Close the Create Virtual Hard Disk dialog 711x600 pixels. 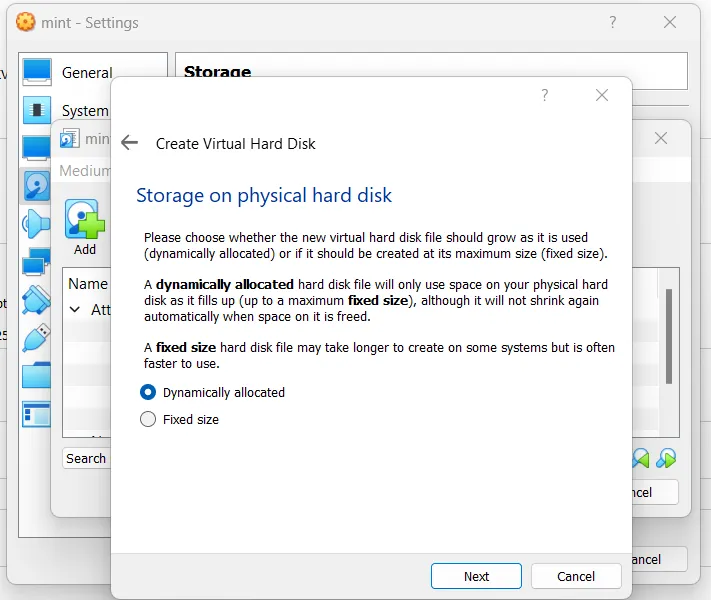tap(602, 95)
